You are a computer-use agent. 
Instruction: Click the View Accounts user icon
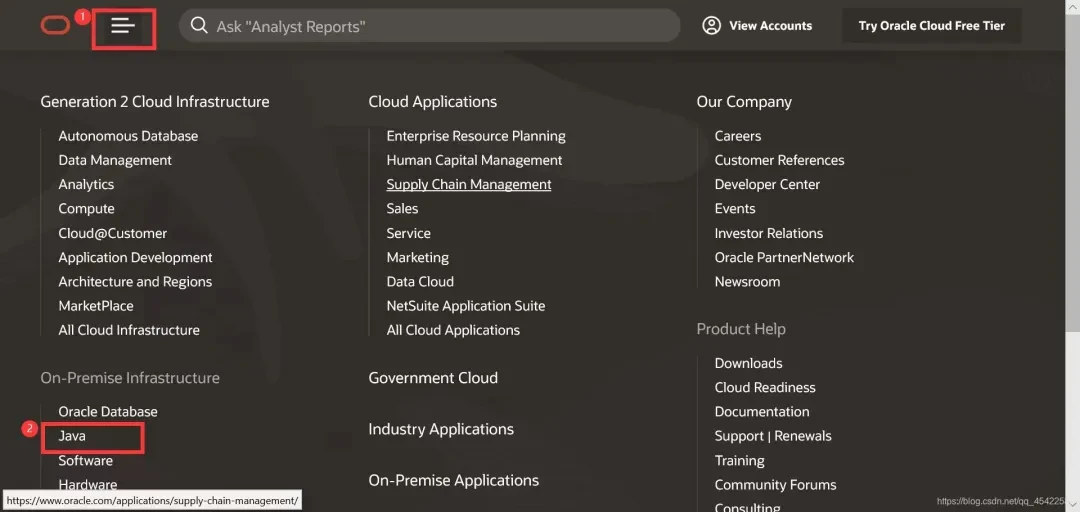pos(711,25)
